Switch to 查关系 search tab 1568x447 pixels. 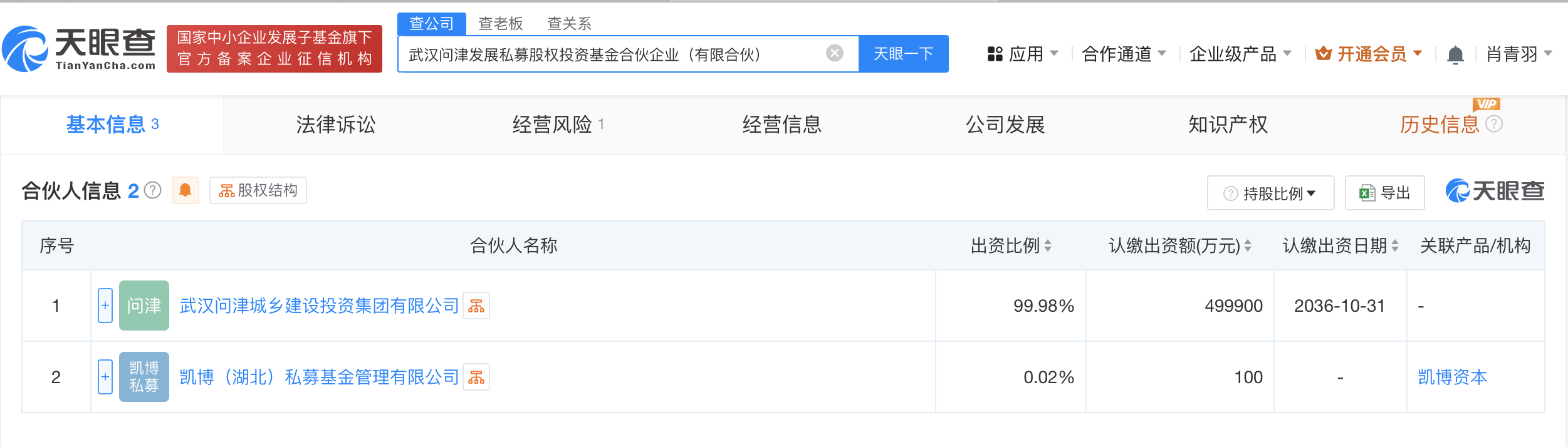569,24
